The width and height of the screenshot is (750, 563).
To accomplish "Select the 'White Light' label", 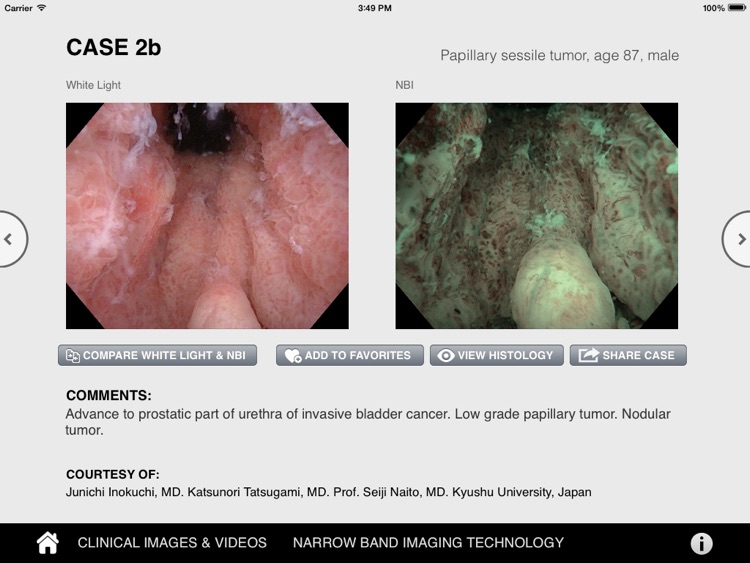I will pyautogui.click(x=93, y=85).
